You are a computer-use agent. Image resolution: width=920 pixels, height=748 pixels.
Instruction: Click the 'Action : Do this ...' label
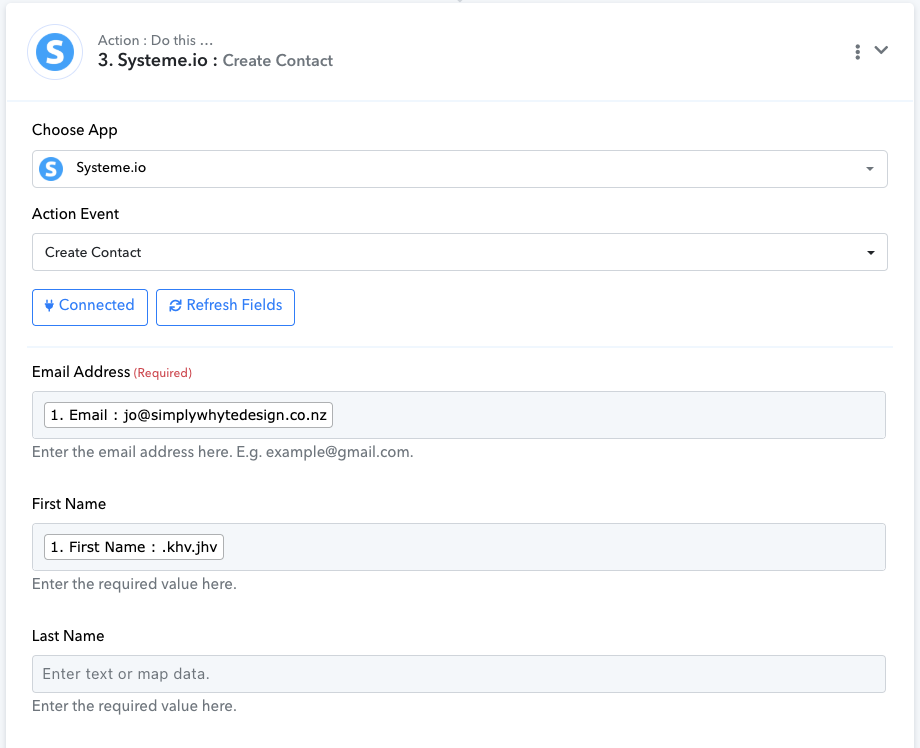(x=155, y=40)
